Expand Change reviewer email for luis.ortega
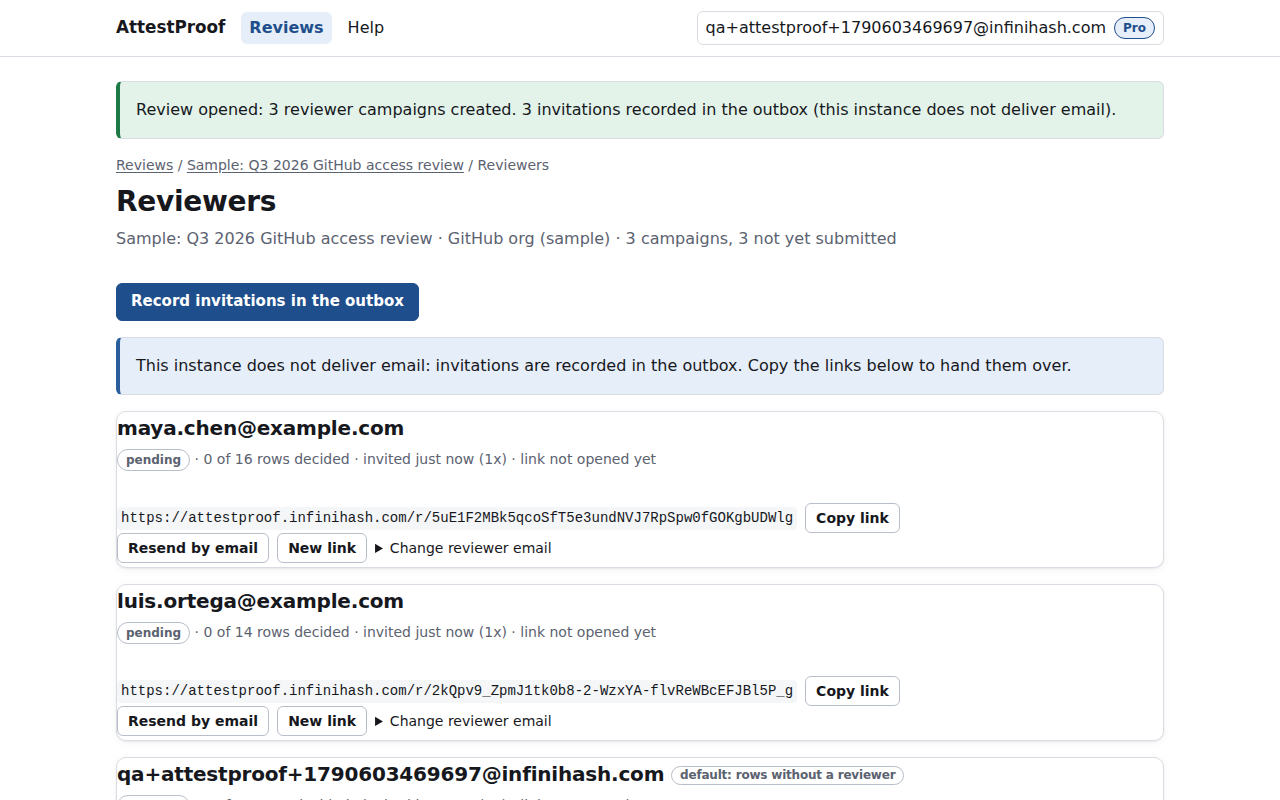Screen dimensions: 1280x800 (x=463, y=721)
